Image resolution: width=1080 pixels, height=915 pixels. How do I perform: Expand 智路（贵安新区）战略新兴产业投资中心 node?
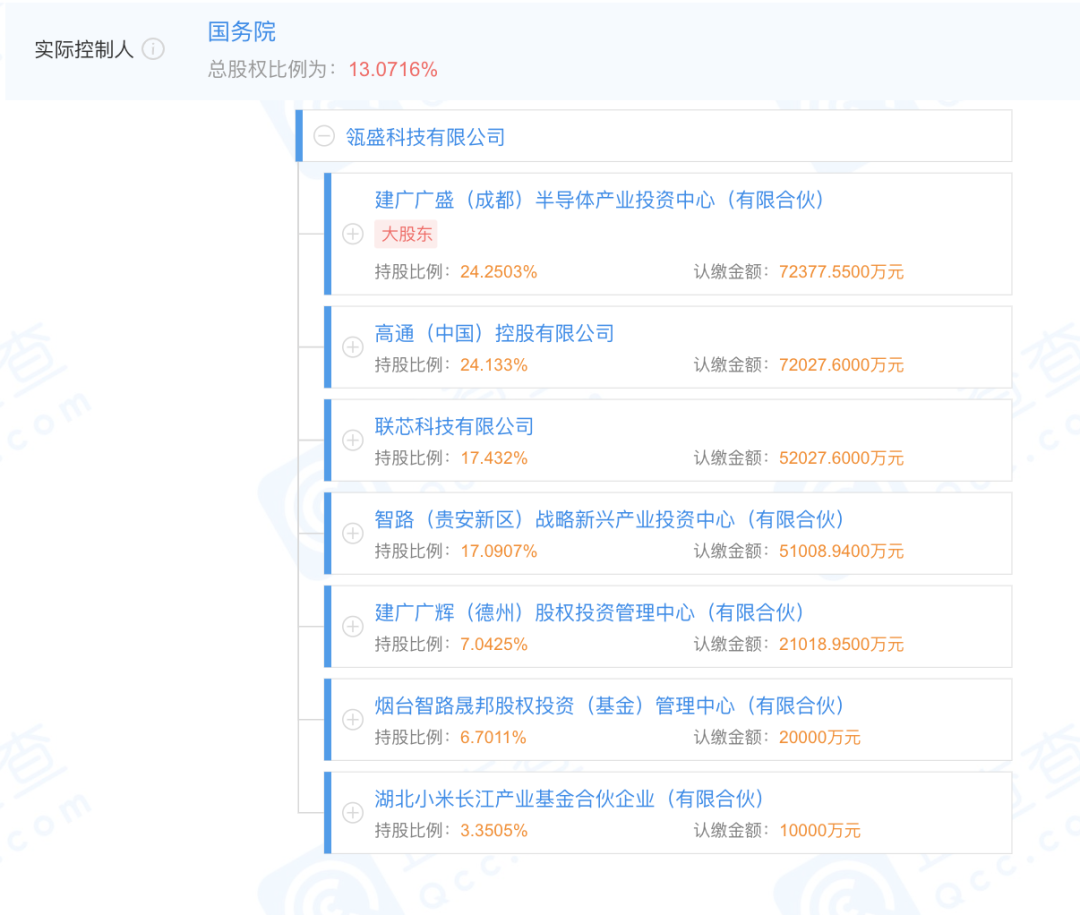coord(353,533)
